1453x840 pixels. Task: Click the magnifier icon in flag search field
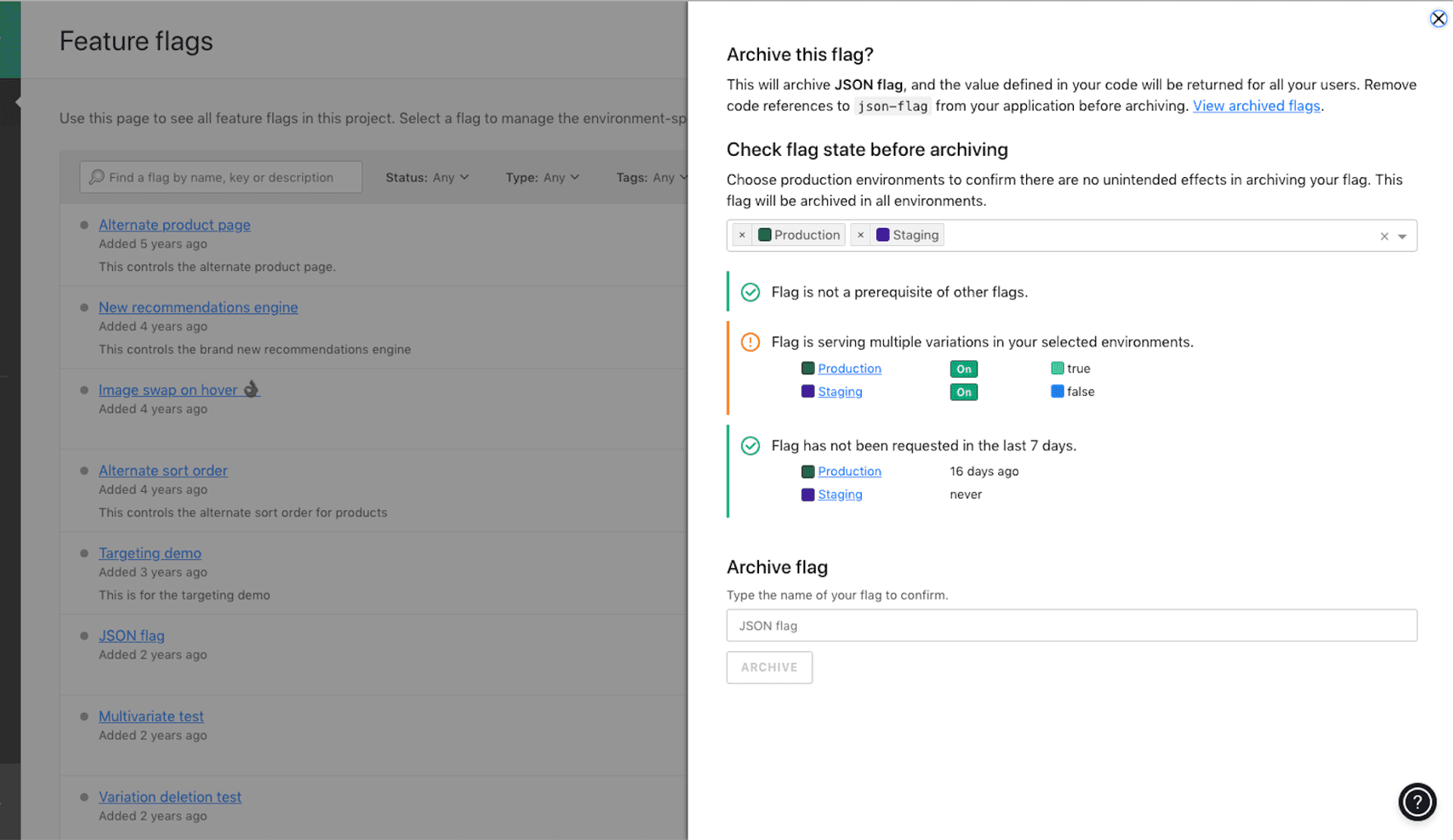pos(96,176)
